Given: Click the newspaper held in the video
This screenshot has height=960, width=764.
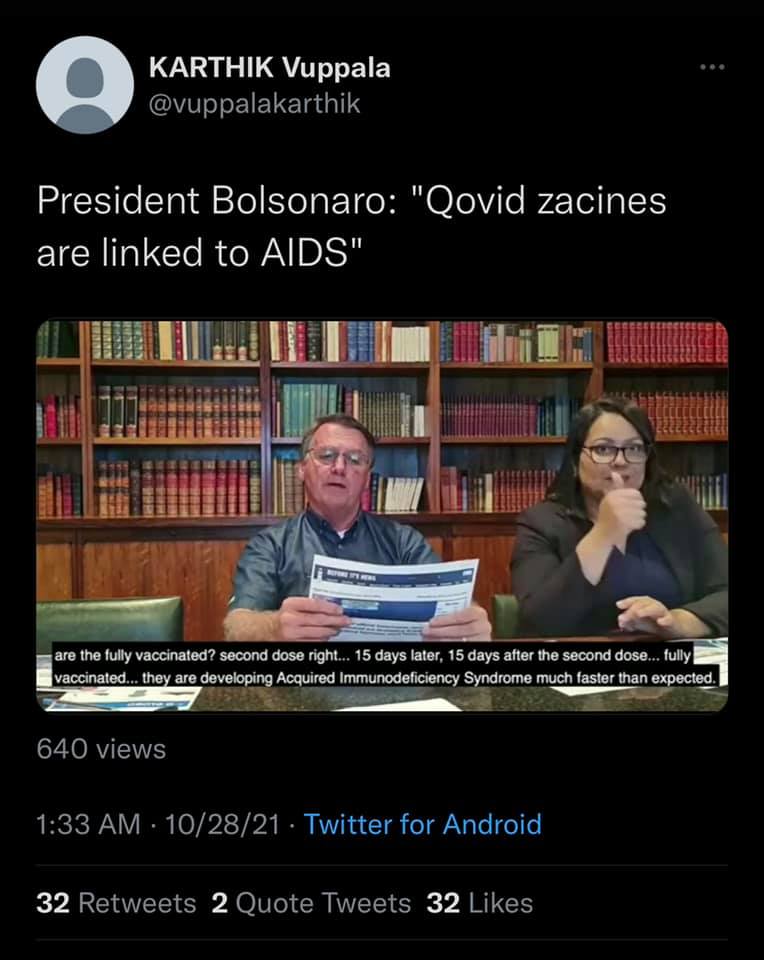Looking at the screenshot, I should point(392,596).
